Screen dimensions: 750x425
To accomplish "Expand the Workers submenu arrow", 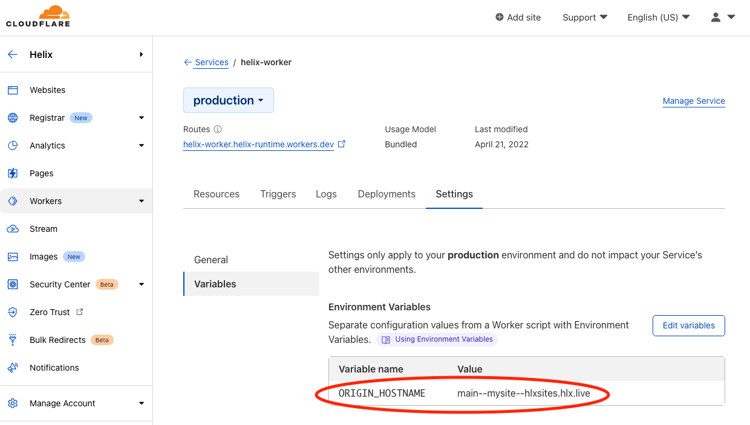I will [142, 201].
